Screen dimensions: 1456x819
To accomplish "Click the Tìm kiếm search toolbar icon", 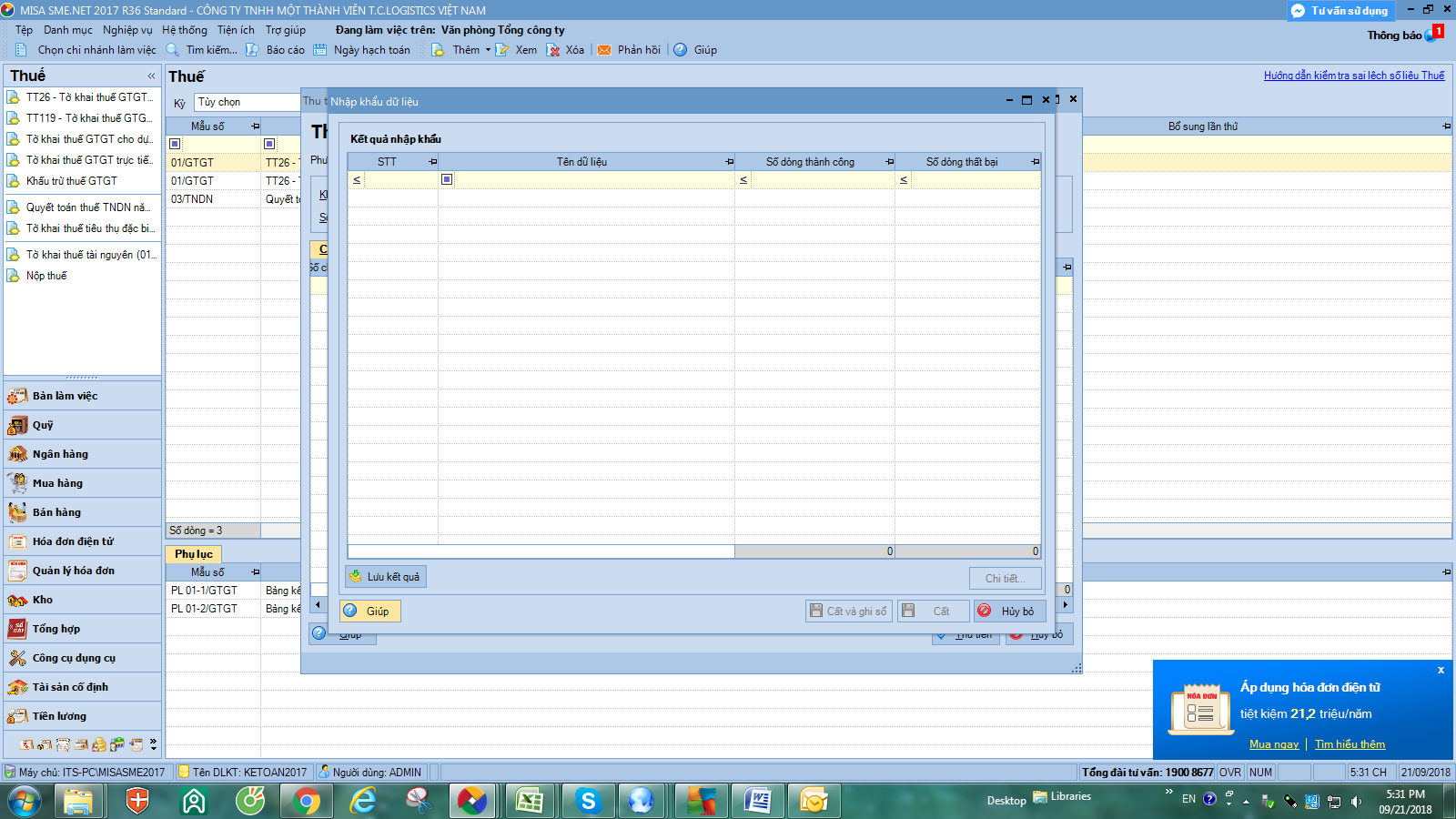I will [172, 50].
